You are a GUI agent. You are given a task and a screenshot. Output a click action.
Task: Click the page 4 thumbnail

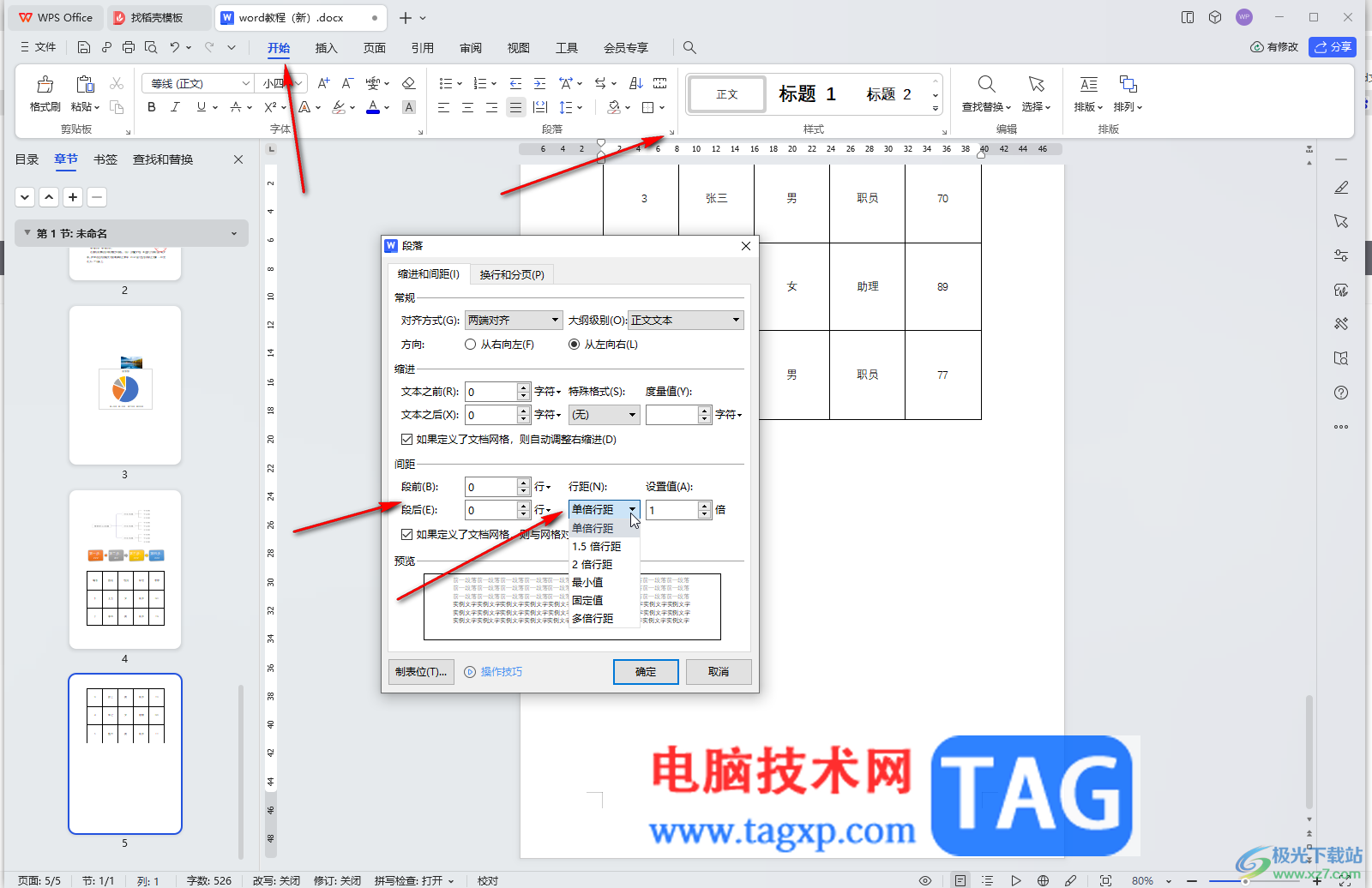tap(125, 569)
